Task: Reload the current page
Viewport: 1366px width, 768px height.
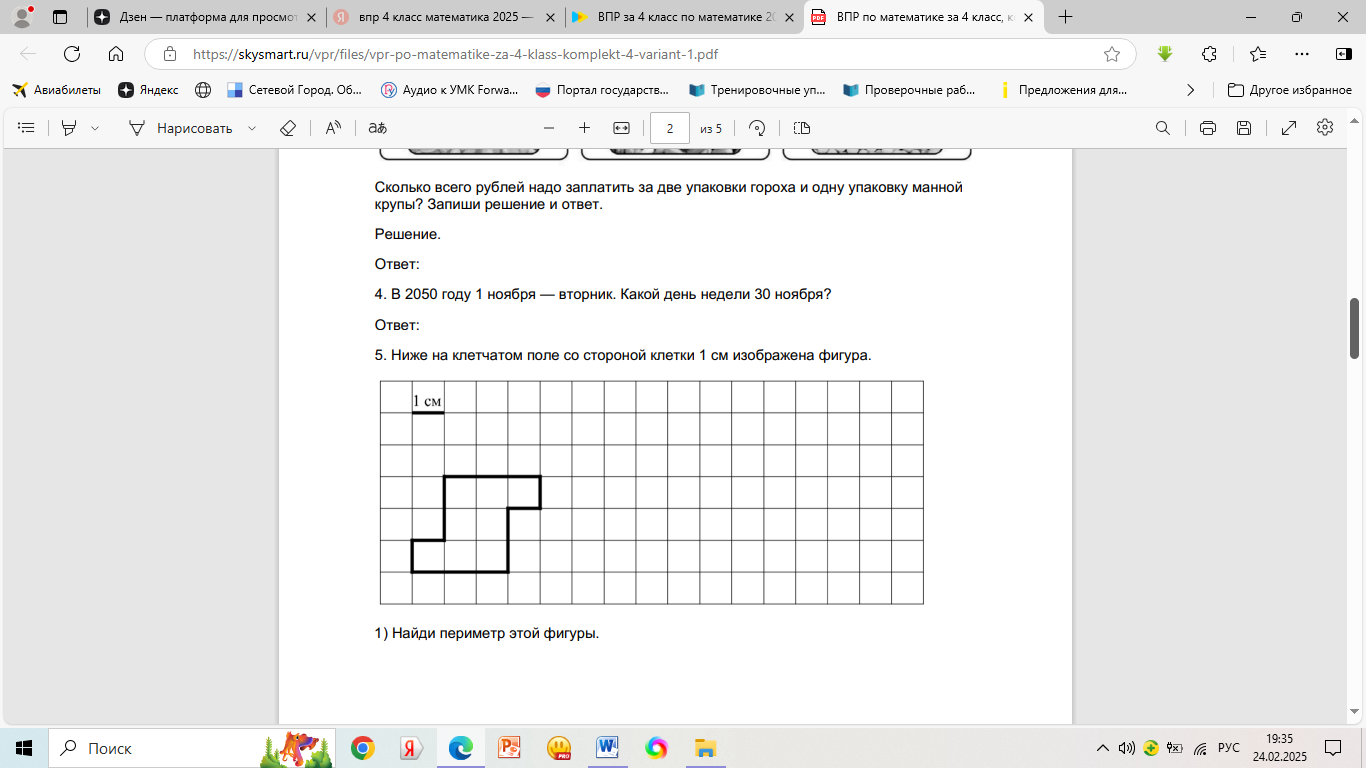Action: pos(72,54)
